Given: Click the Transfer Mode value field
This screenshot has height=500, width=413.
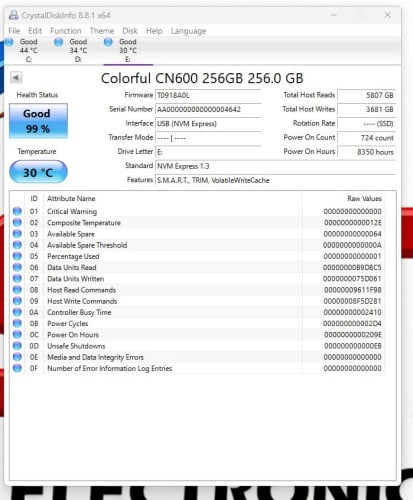Looking at the screenshot, I should [208, 138].
